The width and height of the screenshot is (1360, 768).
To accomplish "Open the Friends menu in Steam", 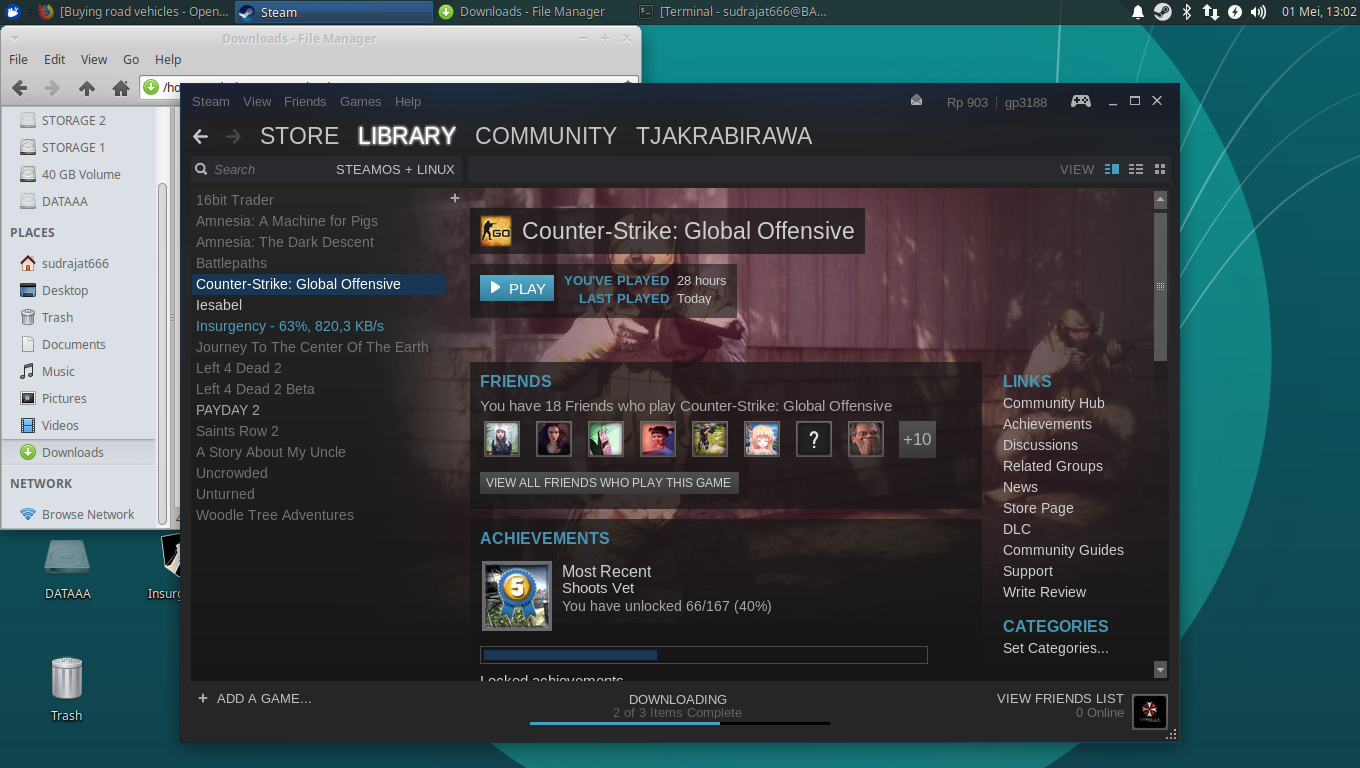I will tap(305, 101).
